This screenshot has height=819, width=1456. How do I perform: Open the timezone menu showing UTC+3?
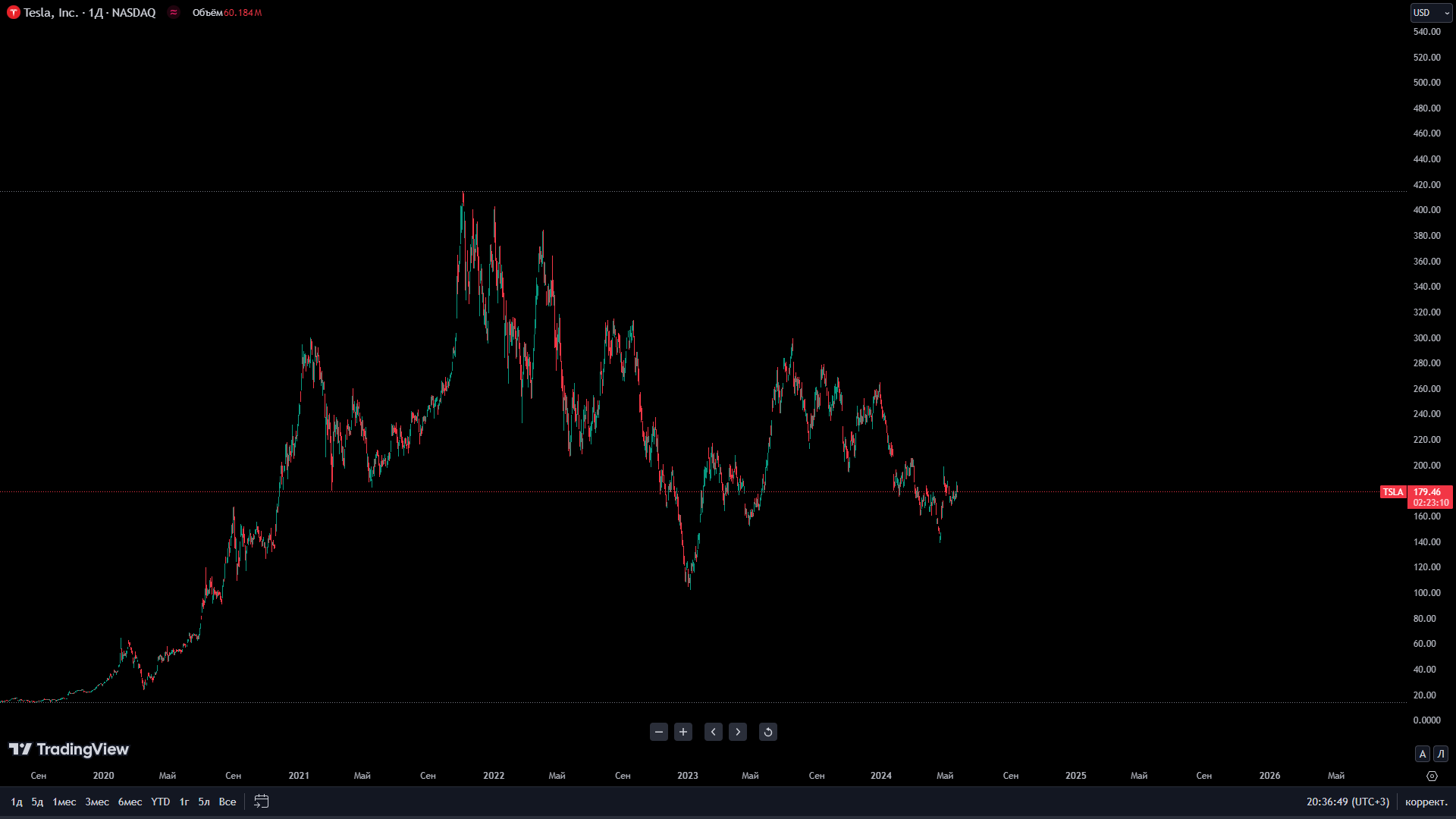tap(1348, 802)
